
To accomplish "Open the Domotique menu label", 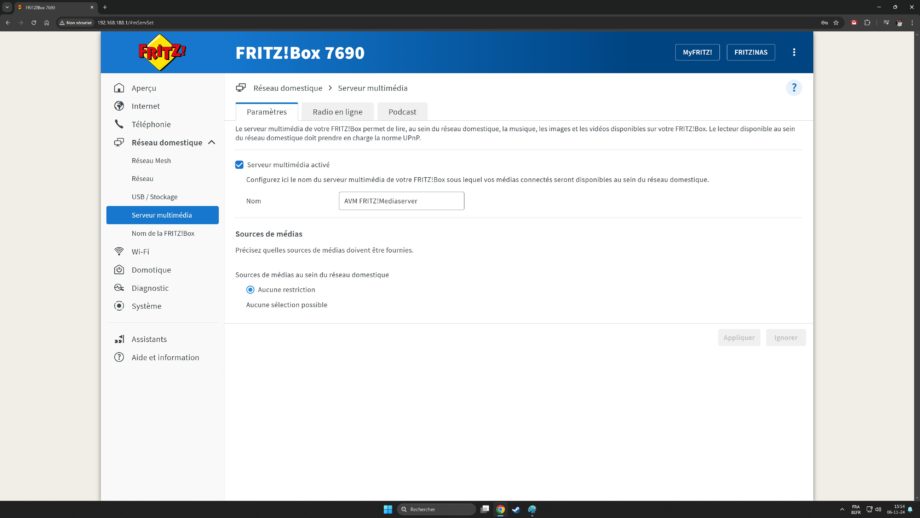I will click(x=151, y=270).
